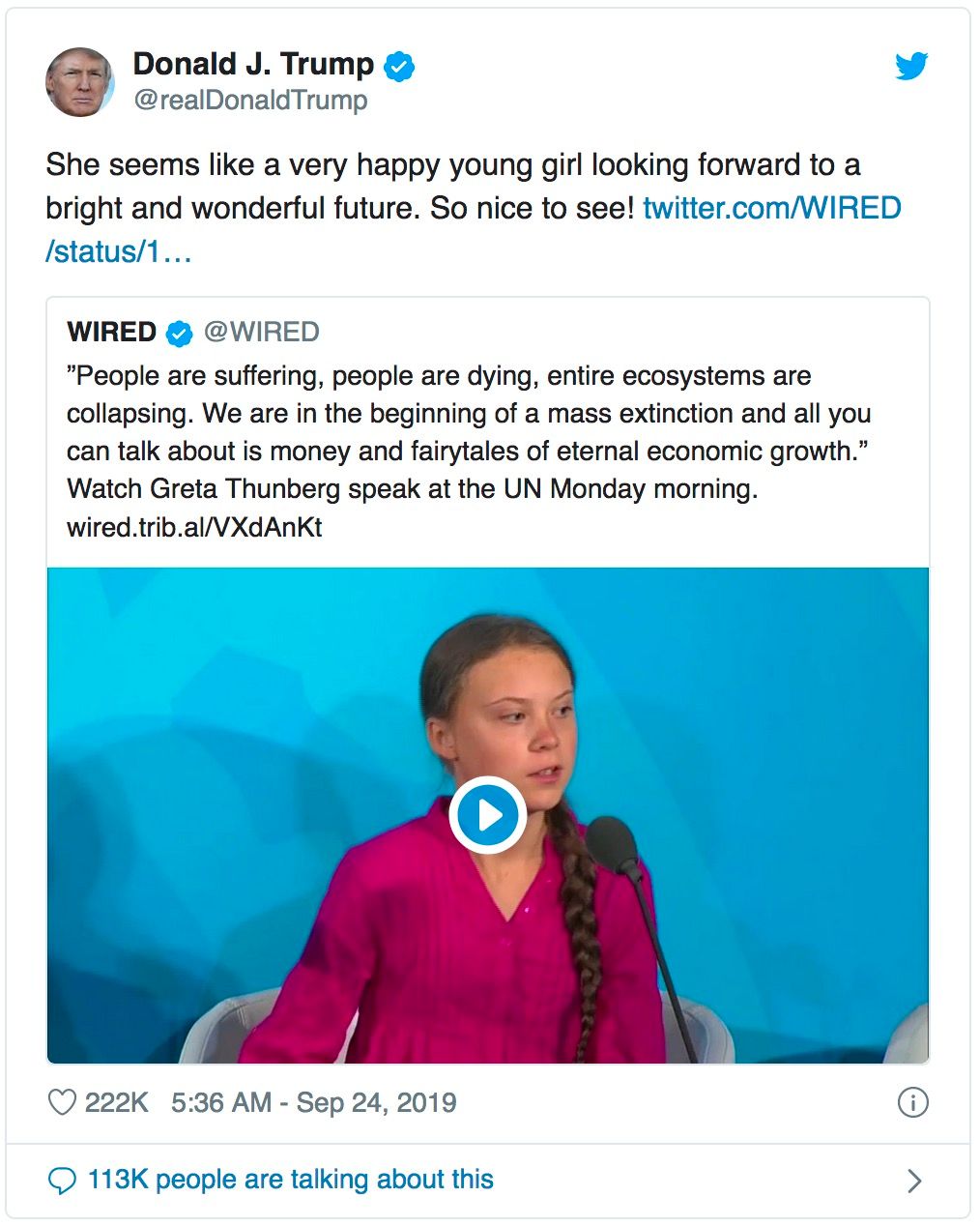
Task: Click the Twitter bird logo
Action: 910,67
